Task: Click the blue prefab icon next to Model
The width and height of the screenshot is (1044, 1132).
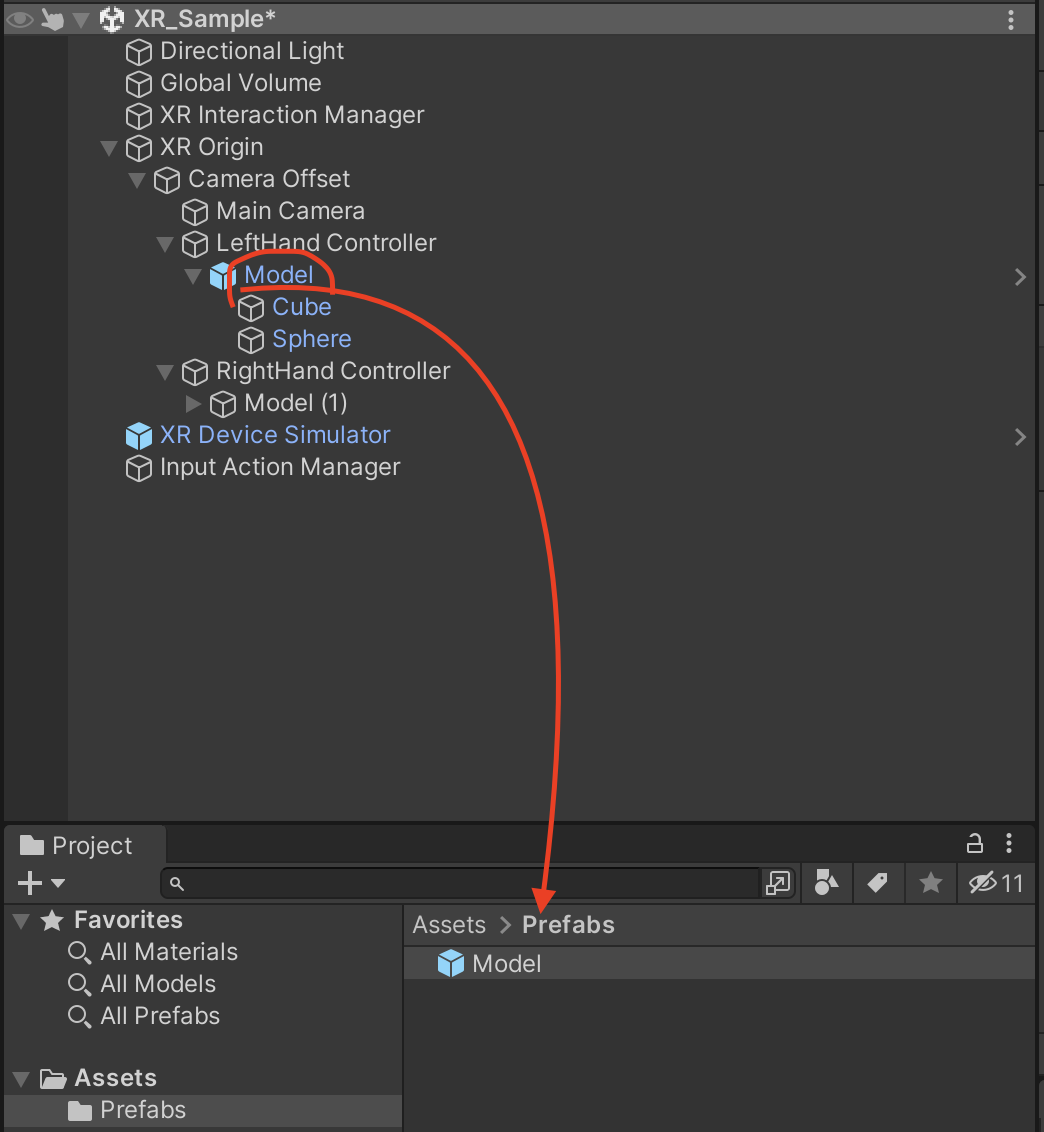Action: pyautogui.click(x=223, y=276)
